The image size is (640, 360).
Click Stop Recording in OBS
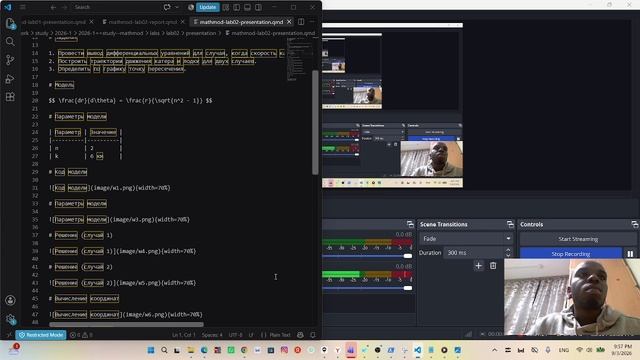571,253
